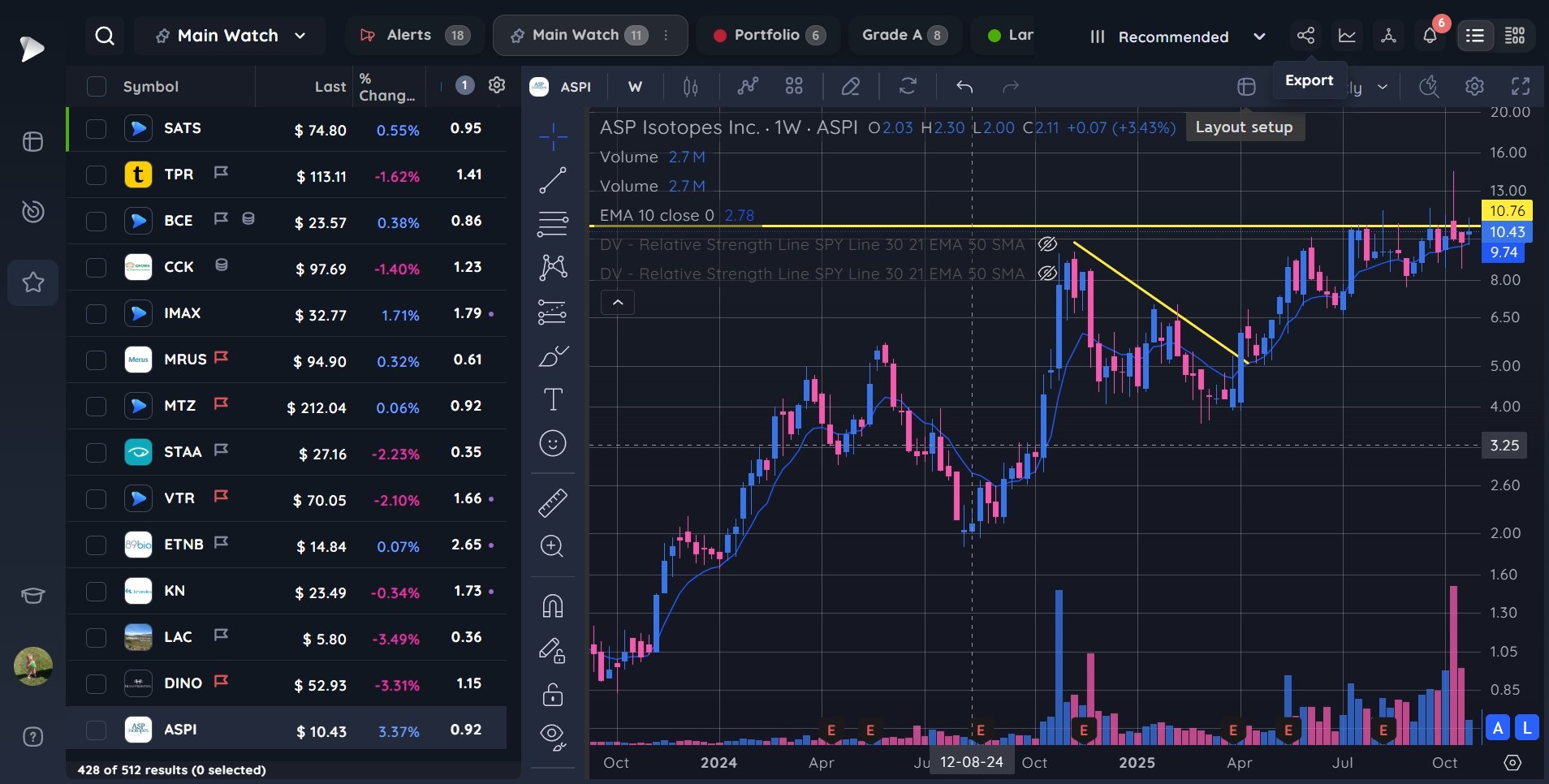The width and height of the screenshot is (1549, 784).
Task: Select the eraser tool in chart toolbar
Action: (x=850, y=87)
